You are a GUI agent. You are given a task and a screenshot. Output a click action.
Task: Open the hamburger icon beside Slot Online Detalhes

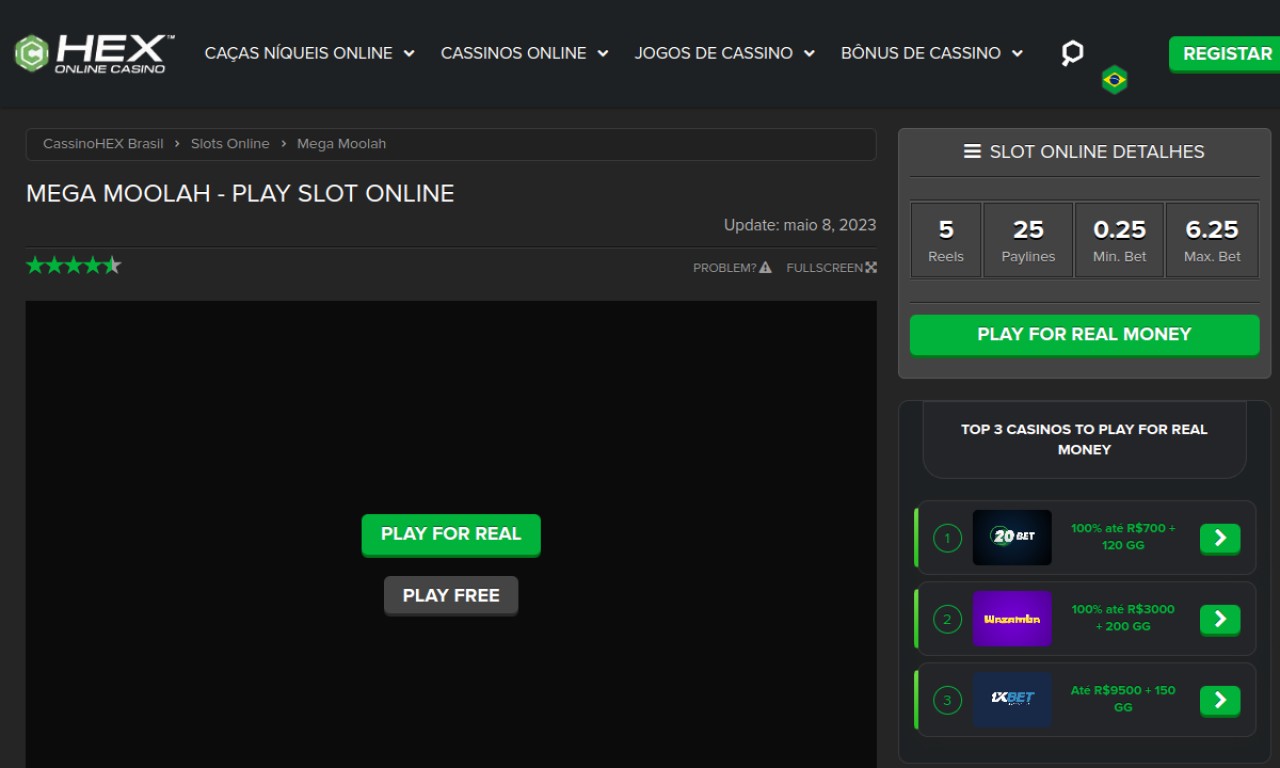click(972, 152)
